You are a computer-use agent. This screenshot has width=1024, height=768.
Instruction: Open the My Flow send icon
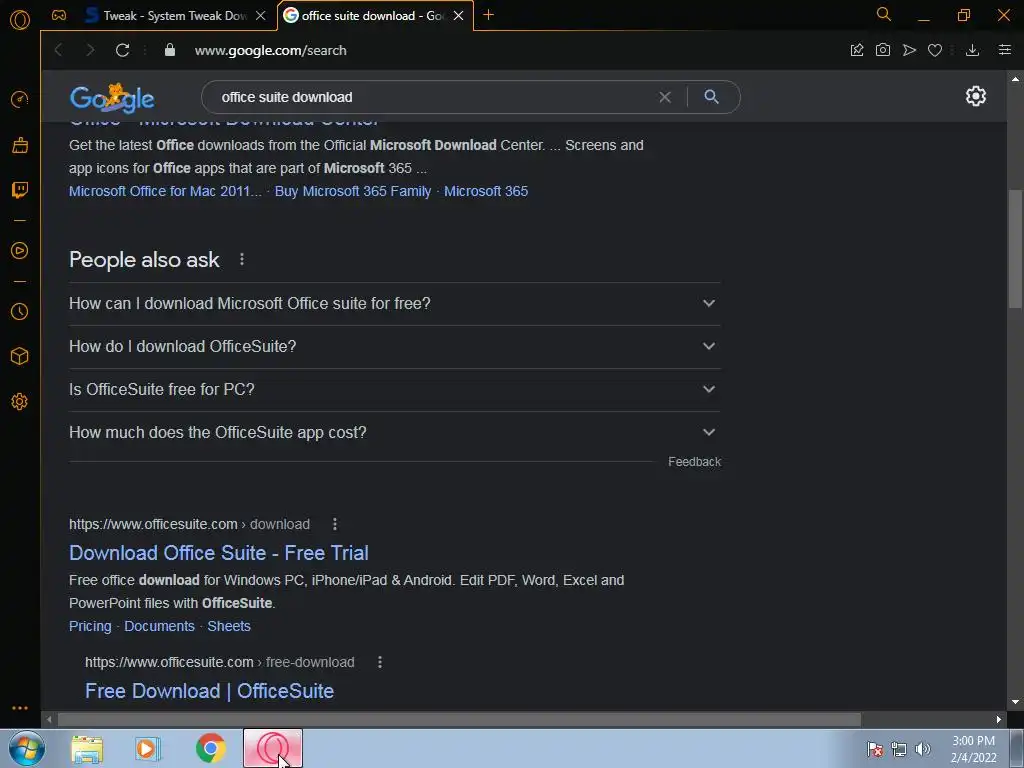pos(909,50)
